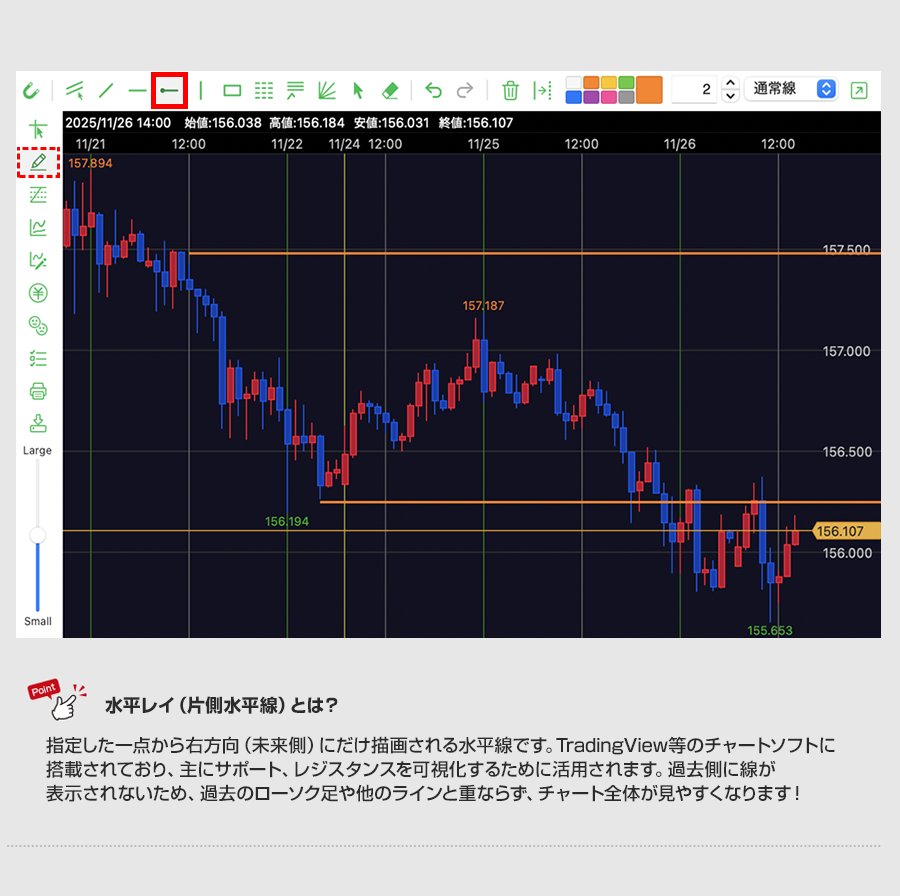Pick the eraser tool
This screenshot has width=900, height=896.
click(x=390, y=90)
